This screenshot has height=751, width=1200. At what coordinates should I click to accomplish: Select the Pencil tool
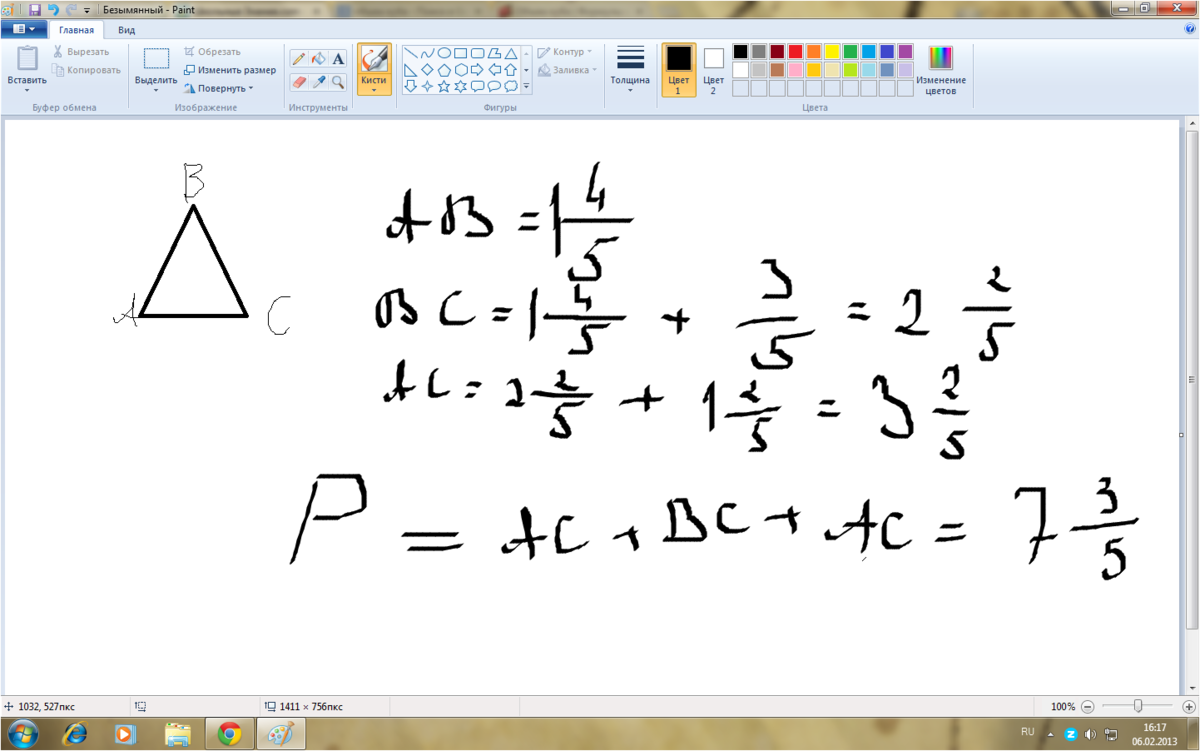298,59
